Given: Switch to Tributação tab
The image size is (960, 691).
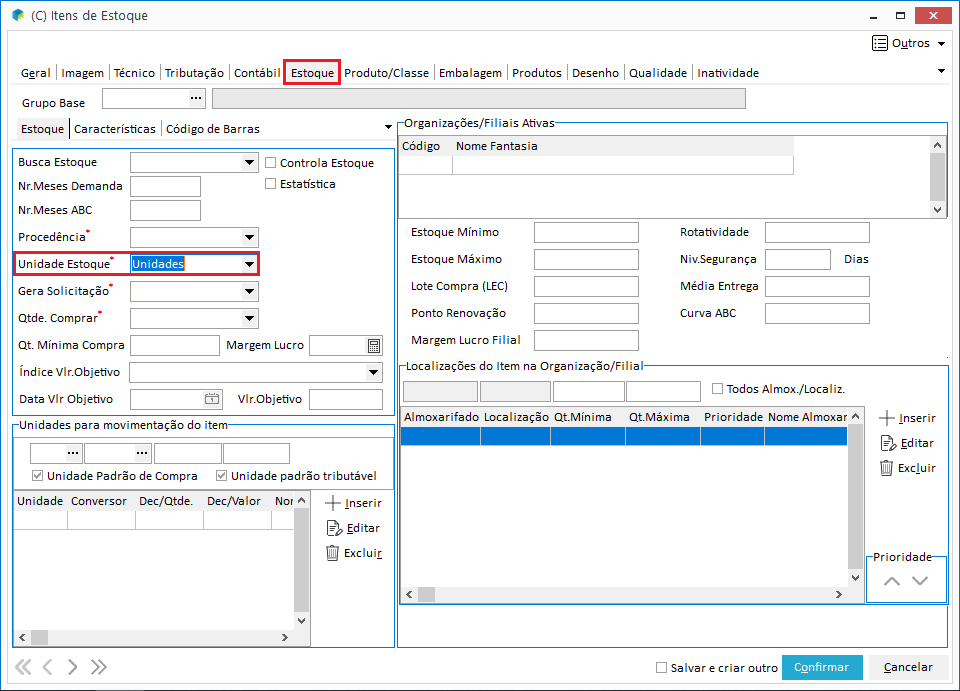Looking at the screenshot, I should [x=194, y=73].
